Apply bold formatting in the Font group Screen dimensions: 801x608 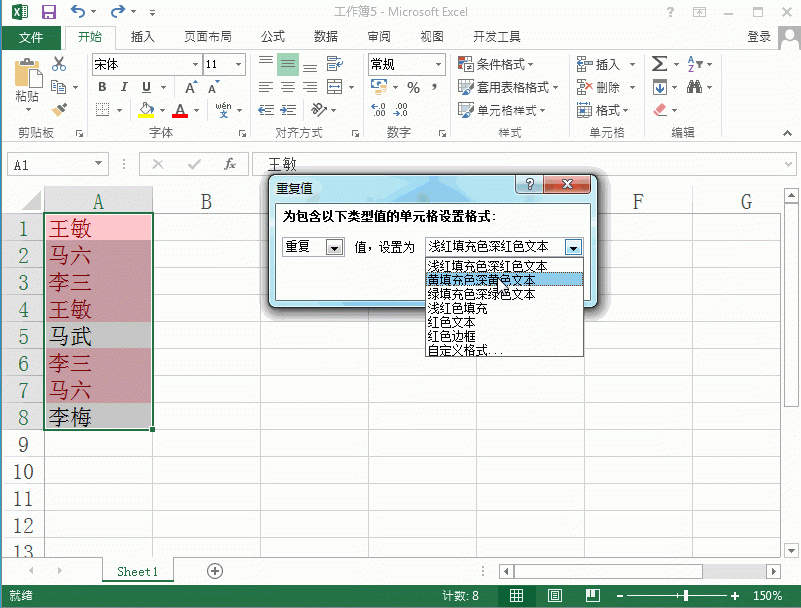coord(103,86)
